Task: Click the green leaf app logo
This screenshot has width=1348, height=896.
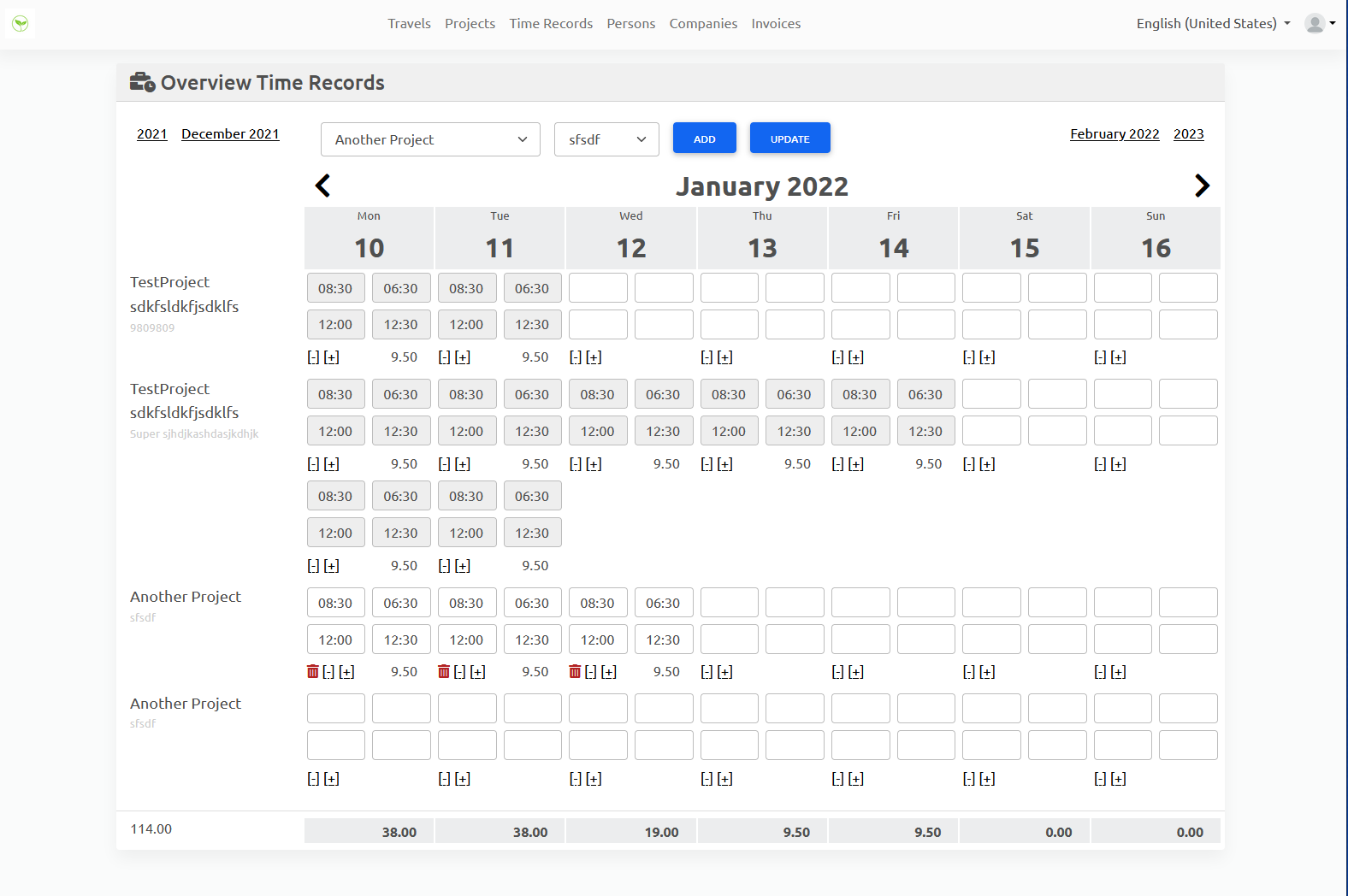Action: [x=21, y=24]
